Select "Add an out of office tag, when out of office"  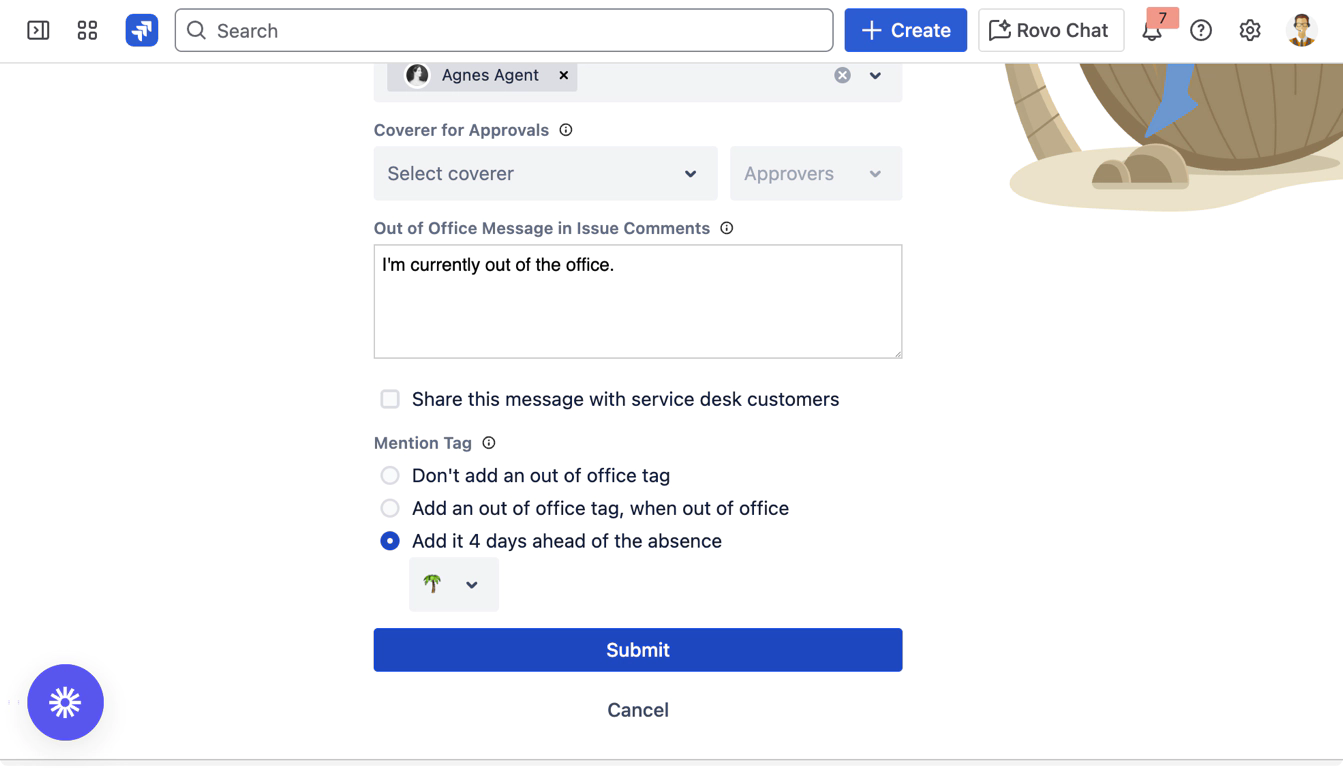click(390, 508)
